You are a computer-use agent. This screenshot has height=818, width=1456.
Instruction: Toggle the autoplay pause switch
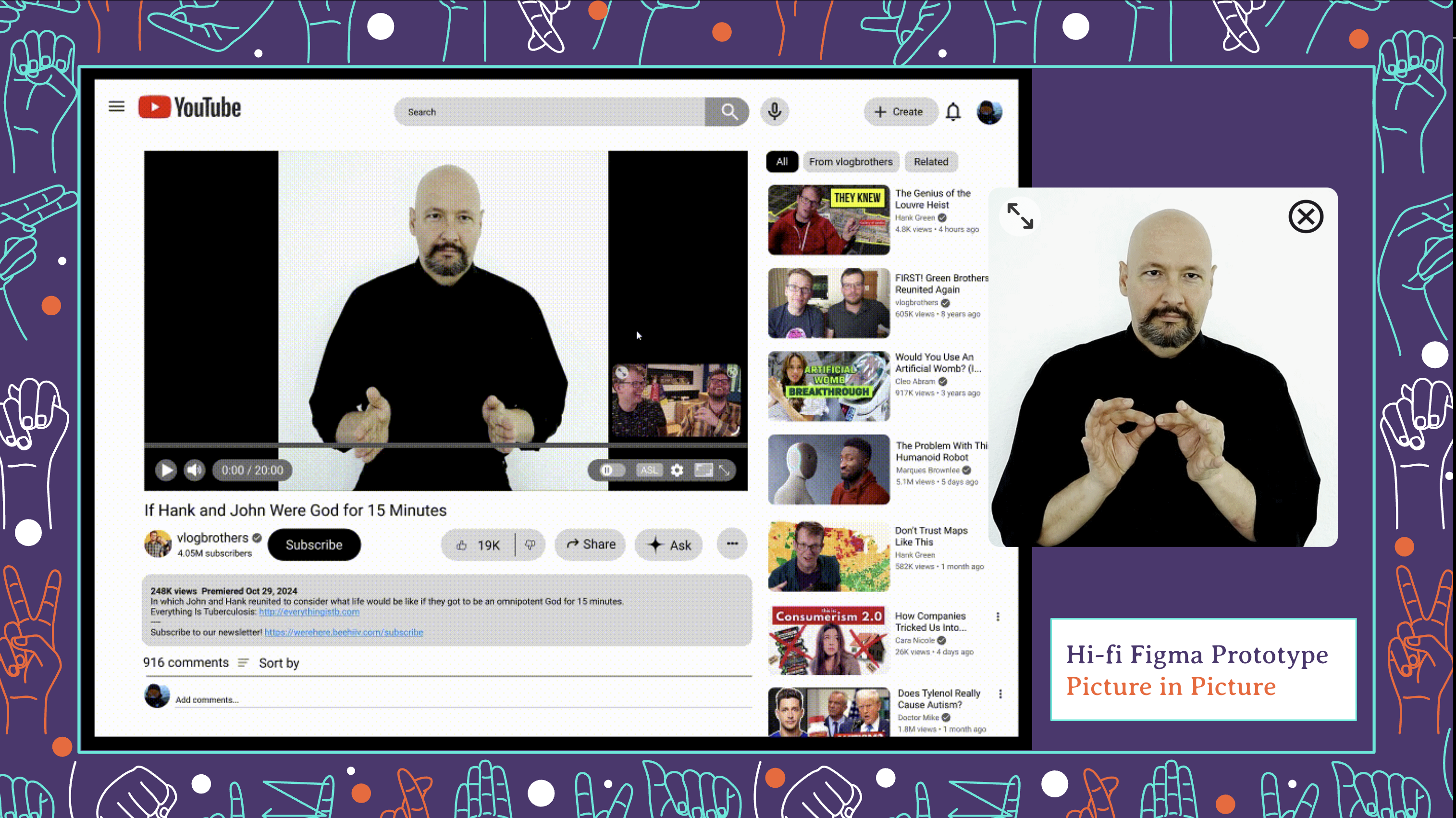click(x=612, y=470)
